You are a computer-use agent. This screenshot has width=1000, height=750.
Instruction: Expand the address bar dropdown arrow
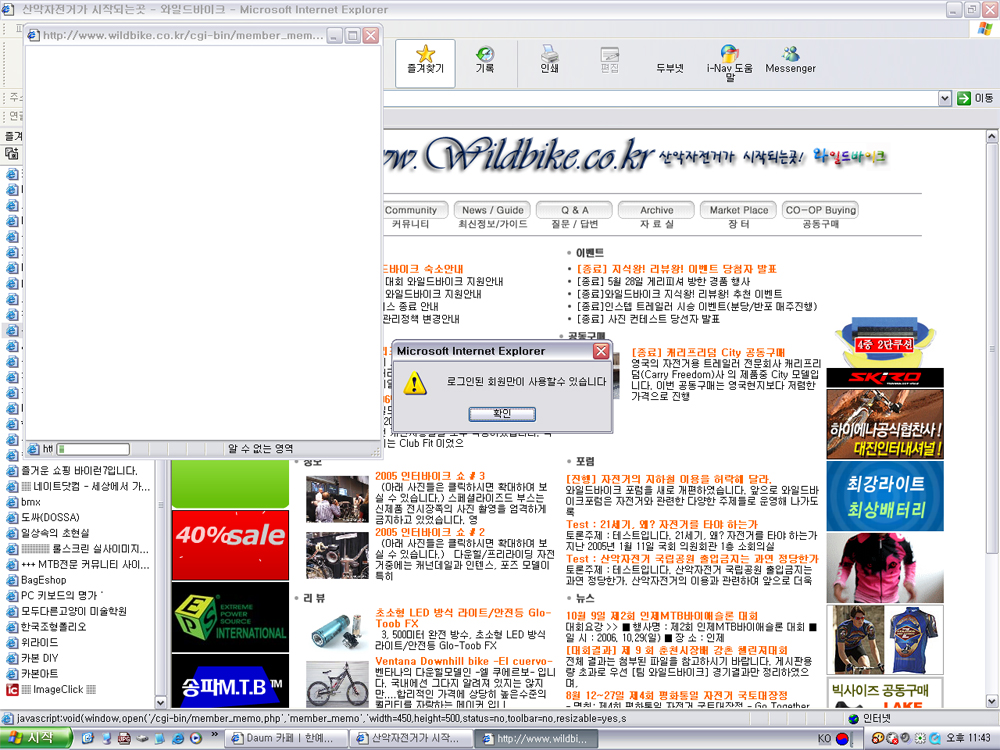[943, 98]
